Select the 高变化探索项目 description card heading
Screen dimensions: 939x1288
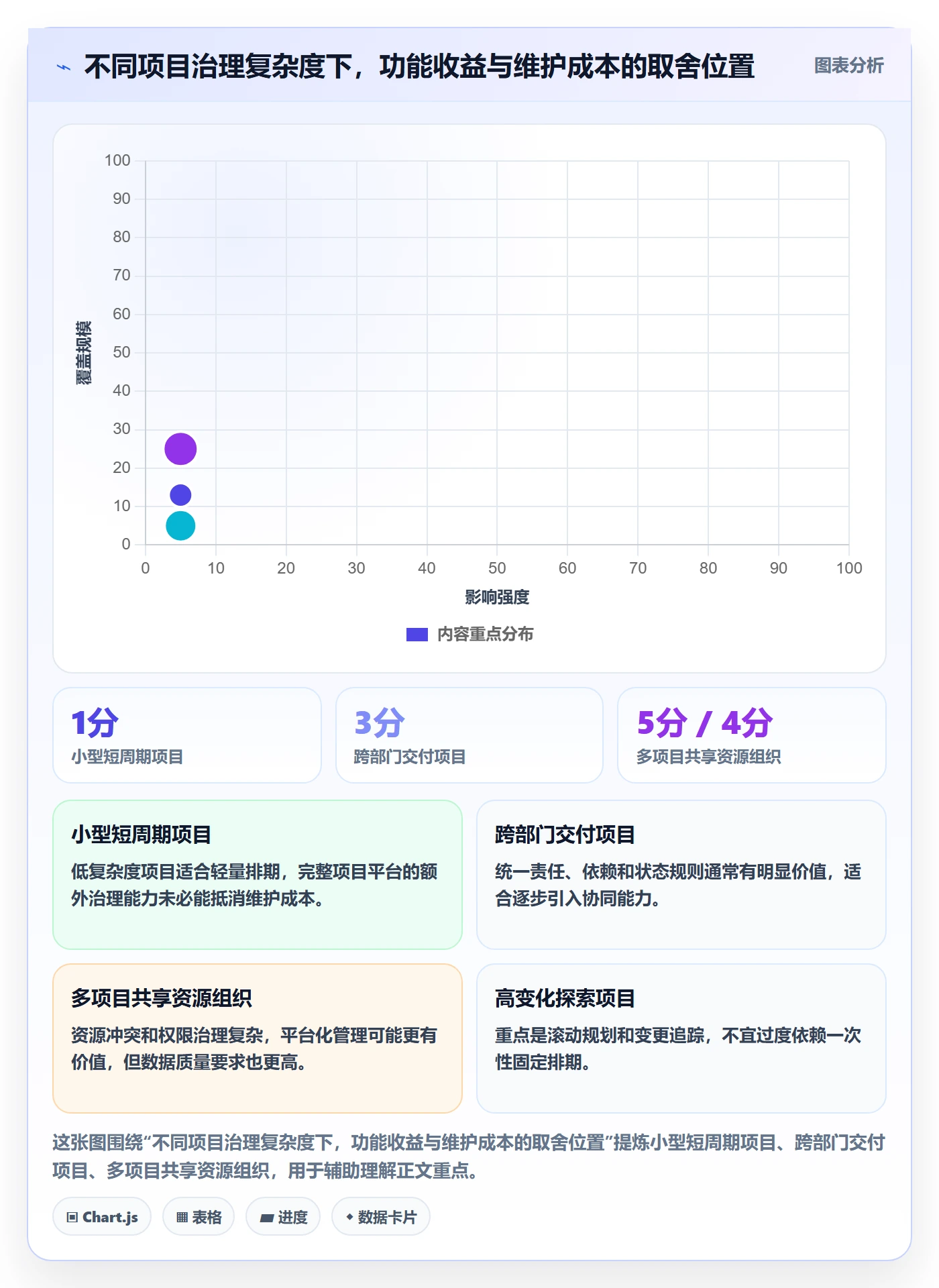565,998
